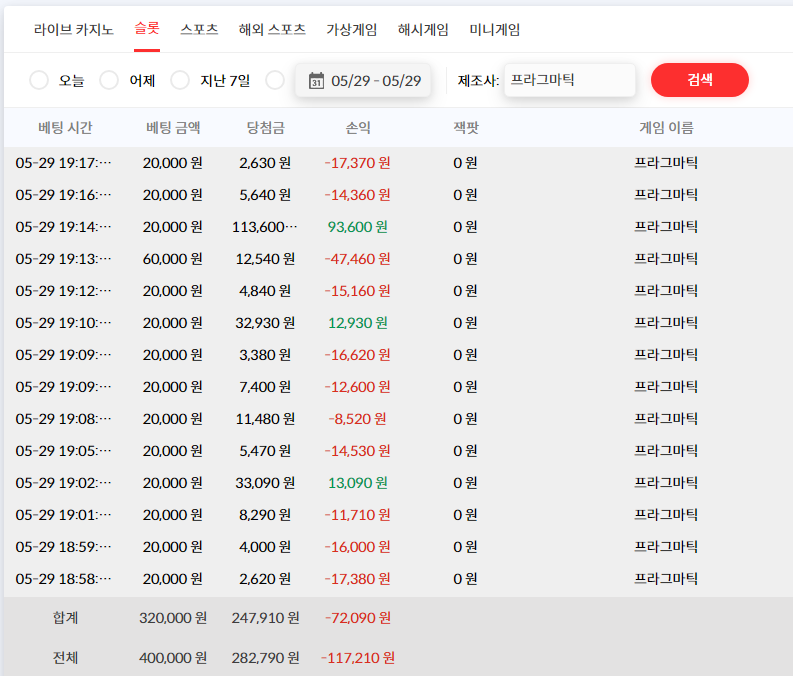This screenshot has height=676, width=793.
Task: Click the 05-29 19:13 bet time cell
Action: point(64,259)
